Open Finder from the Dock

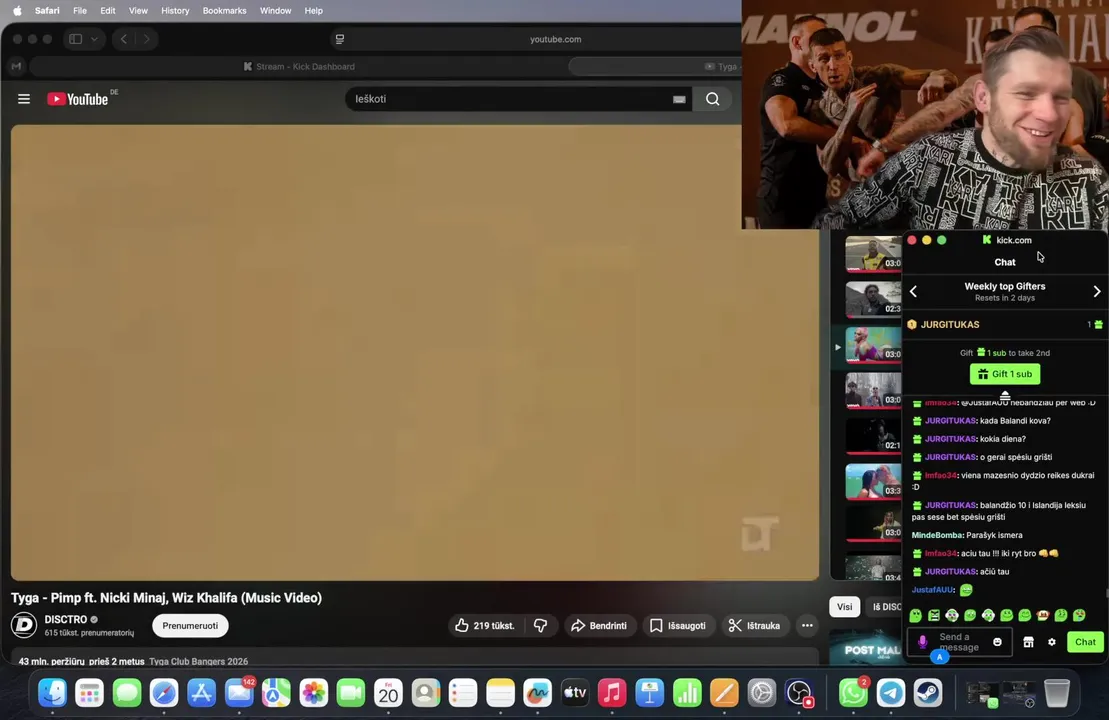52,693
